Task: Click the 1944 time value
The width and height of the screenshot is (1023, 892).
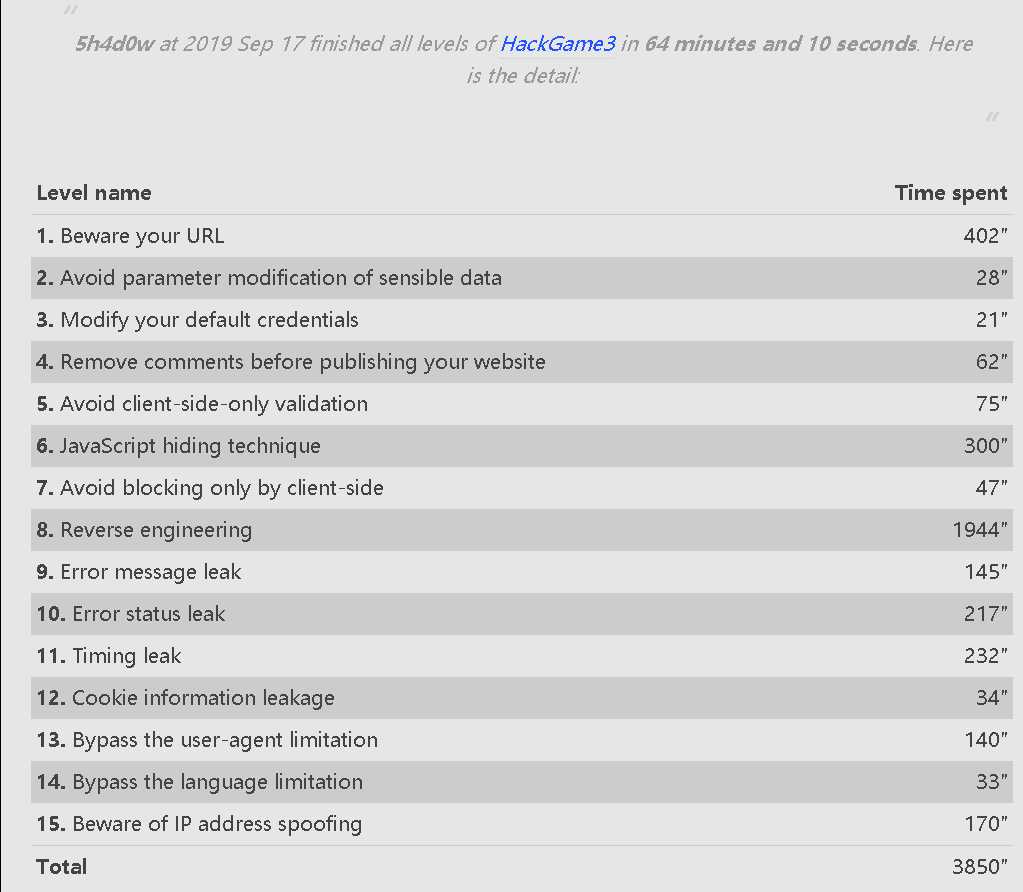Action: 979,530
